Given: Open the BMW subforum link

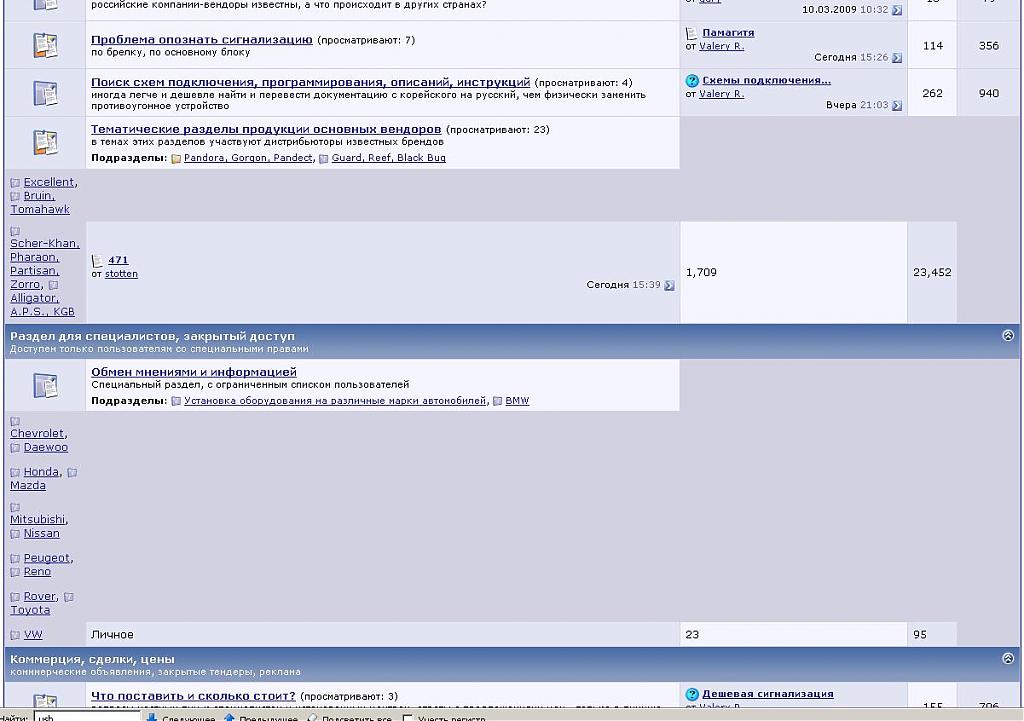Looking at the screenshot, I should [517, 401].
